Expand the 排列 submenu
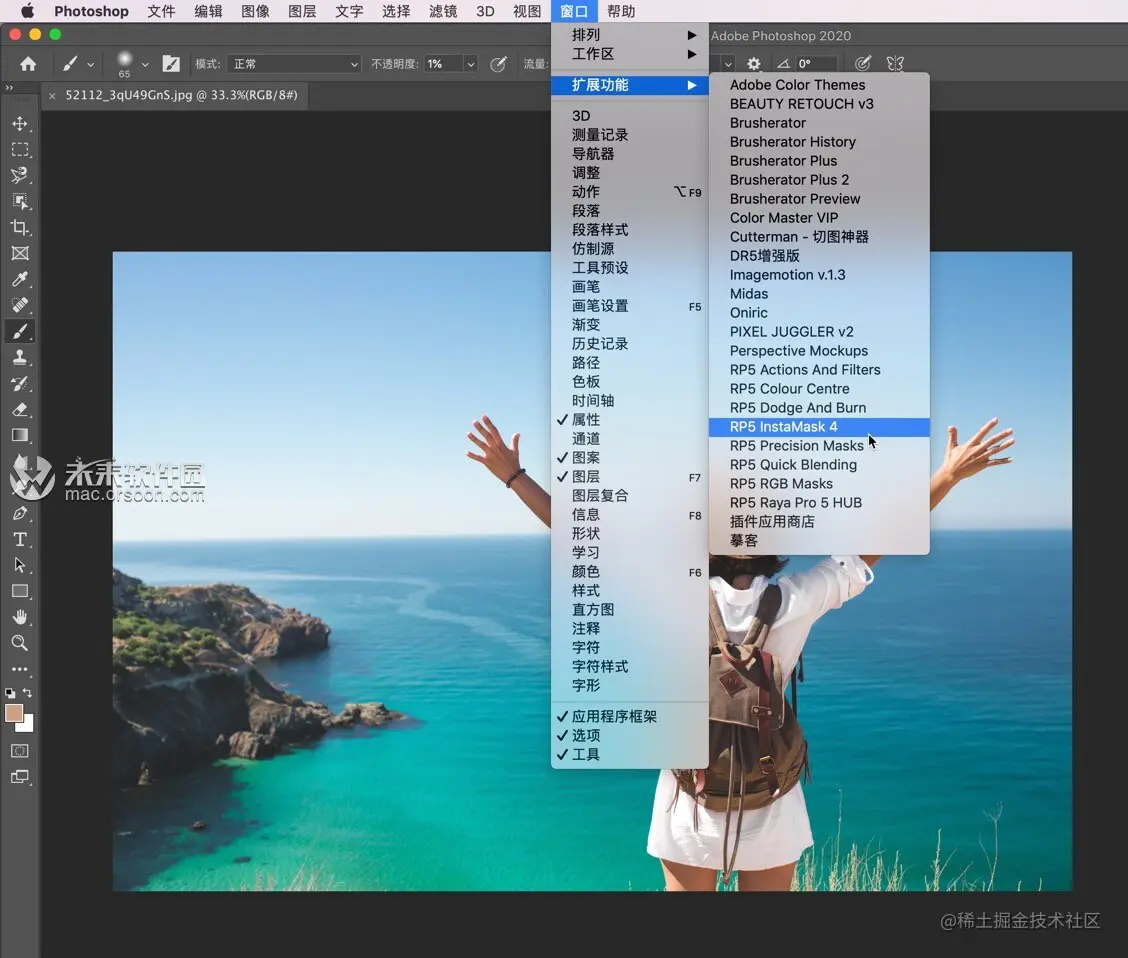 tap(629, 35)
